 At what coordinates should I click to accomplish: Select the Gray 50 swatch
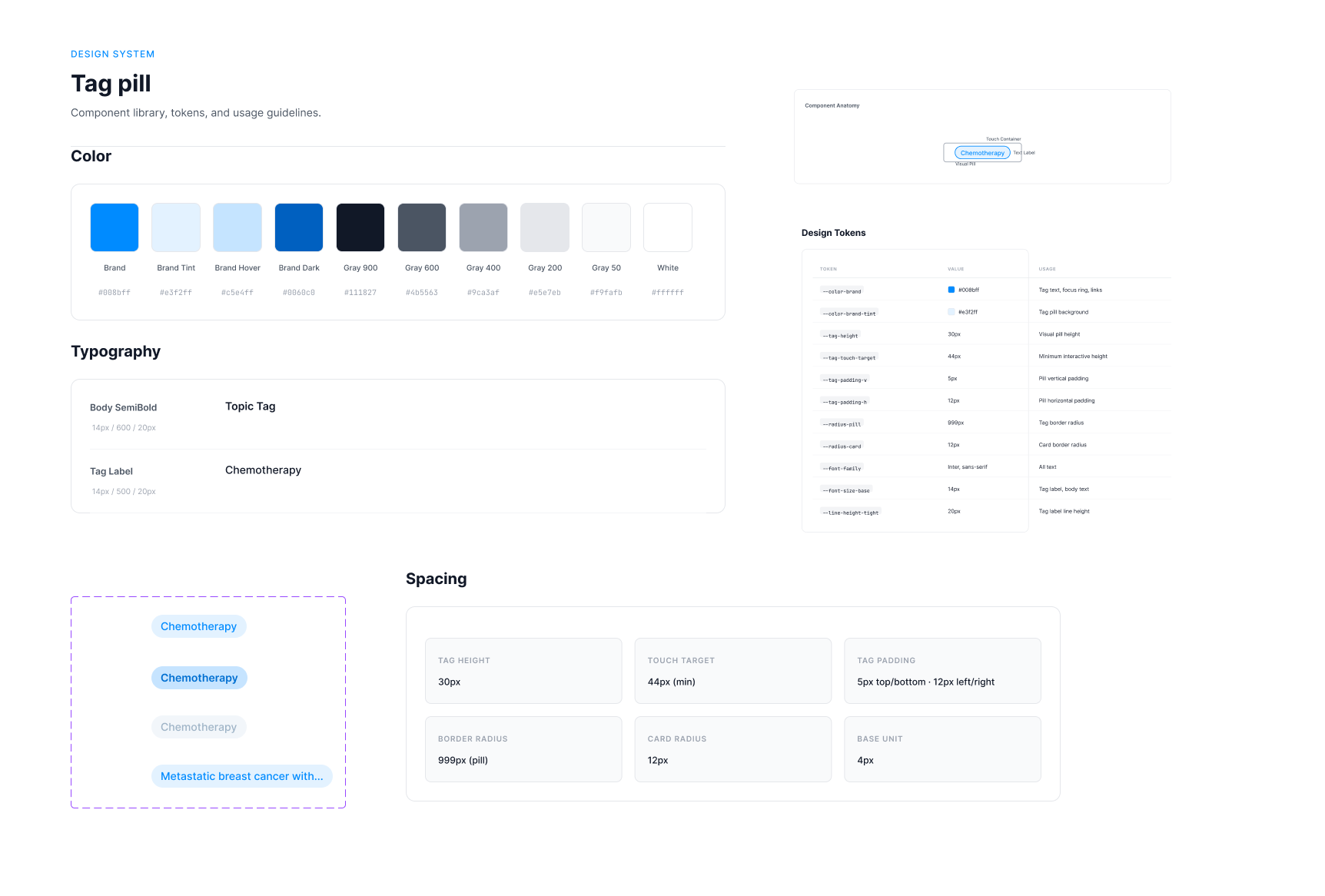click(x=606, y=227)
